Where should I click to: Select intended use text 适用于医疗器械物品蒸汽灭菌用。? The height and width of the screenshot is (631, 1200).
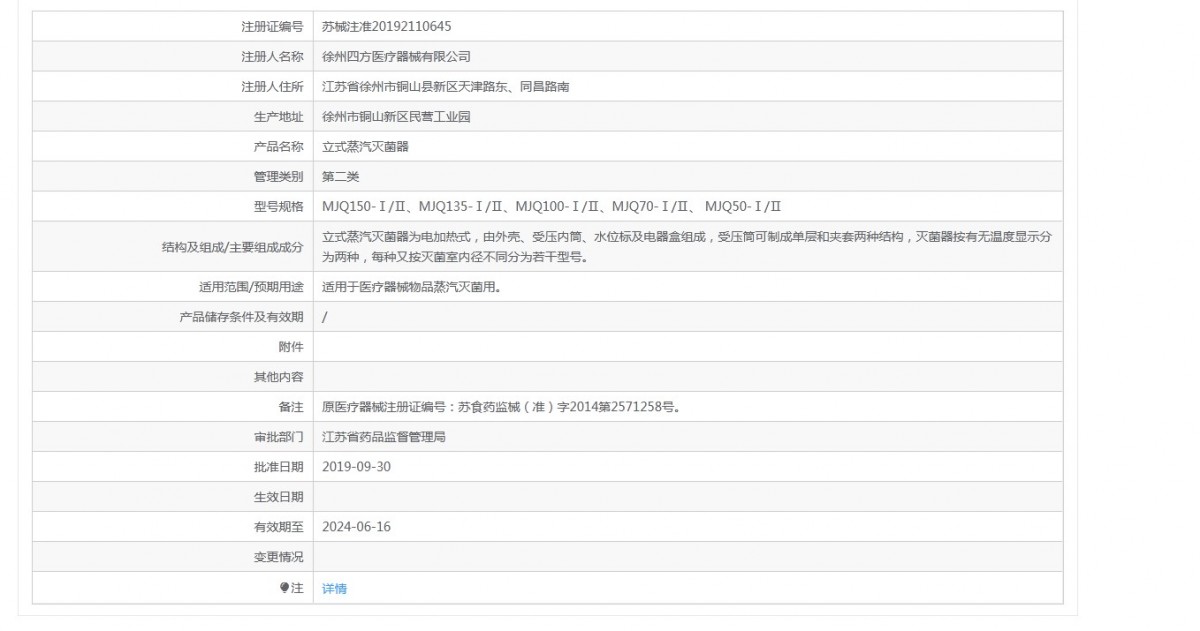[410, 287]
